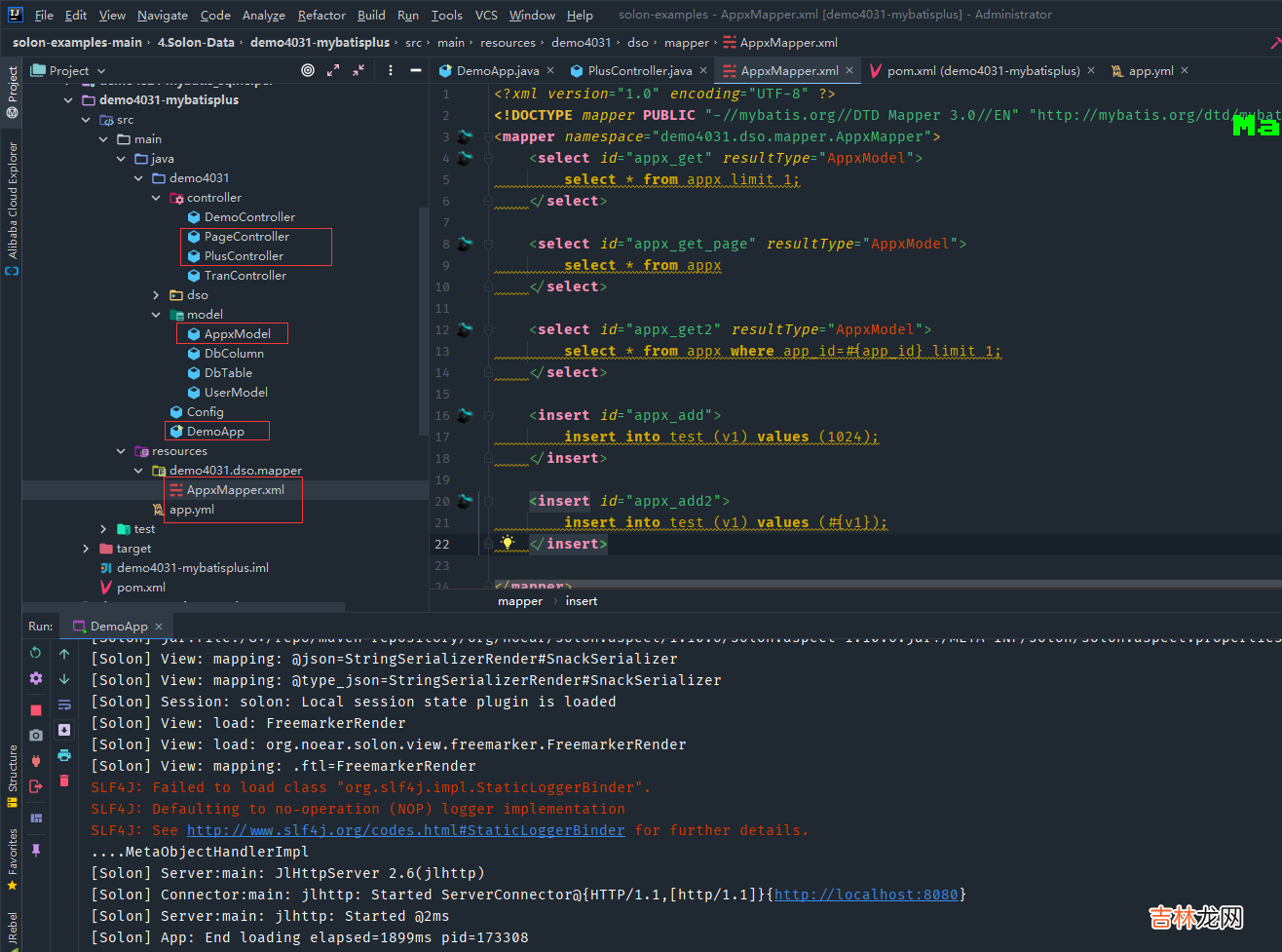Click the intention lightbulb on line 22

click(507, 543)
